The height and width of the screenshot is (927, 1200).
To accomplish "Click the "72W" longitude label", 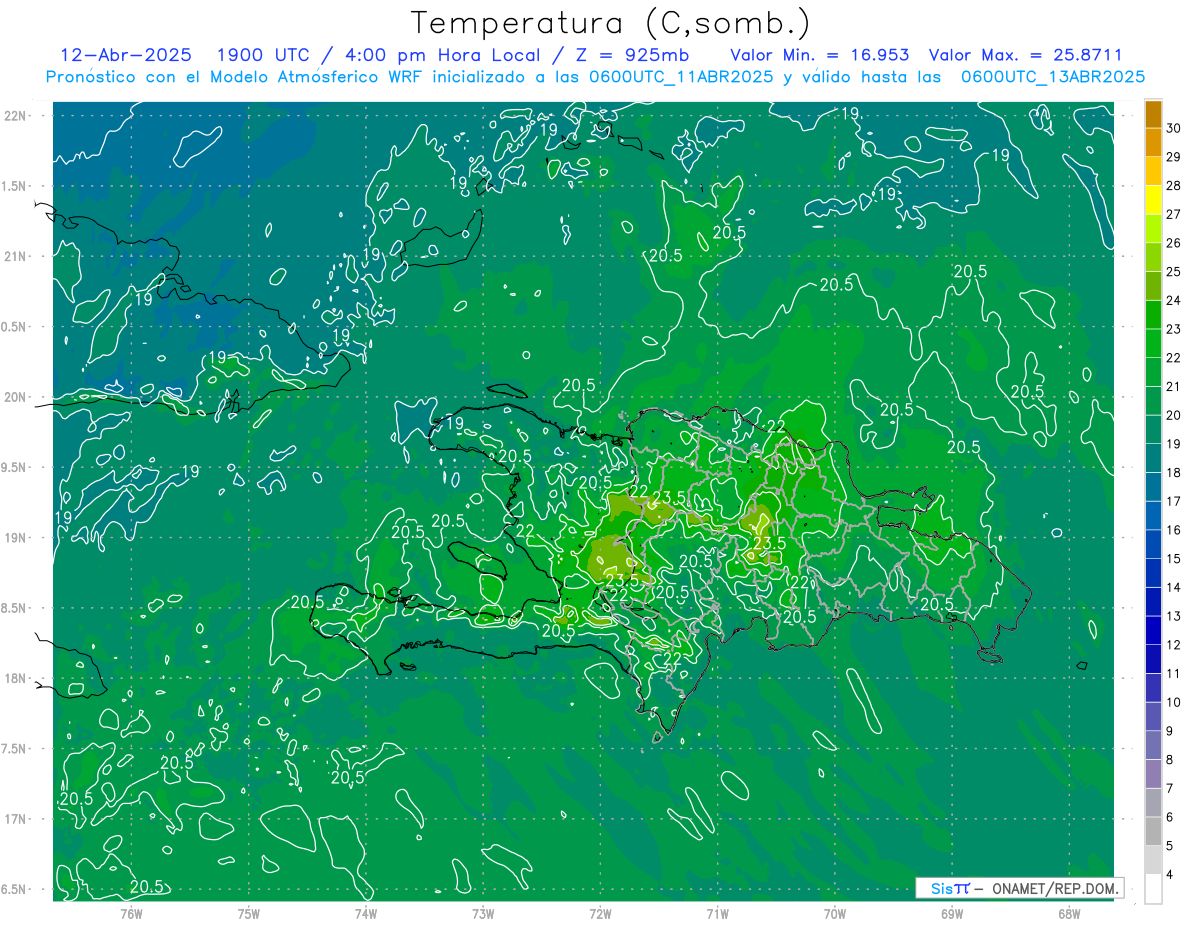I will 600,913.
